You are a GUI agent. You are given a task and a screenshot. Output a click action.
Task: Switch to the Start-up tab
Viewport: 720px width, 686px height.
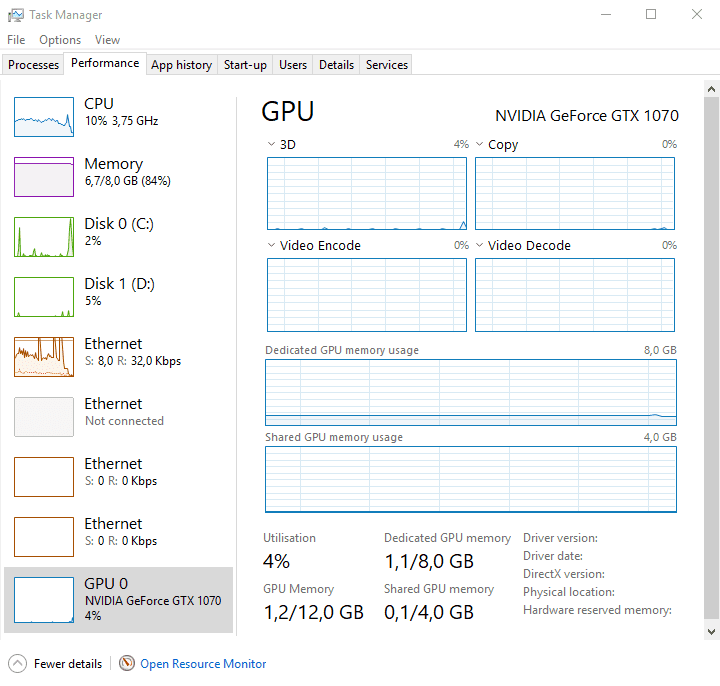(245, 65)
